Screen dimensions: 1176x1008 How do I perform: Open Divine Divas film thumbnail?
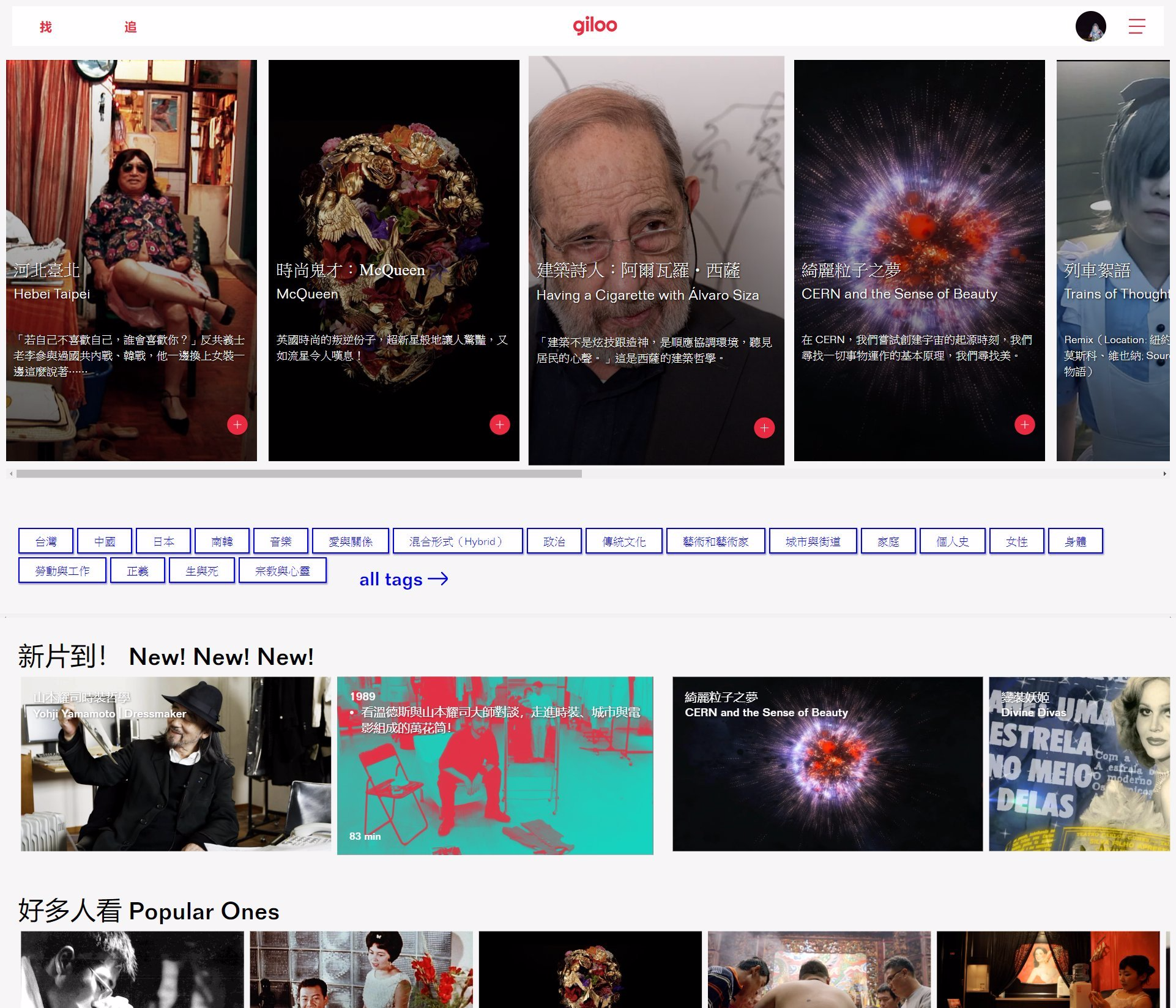pos(1079,764)
